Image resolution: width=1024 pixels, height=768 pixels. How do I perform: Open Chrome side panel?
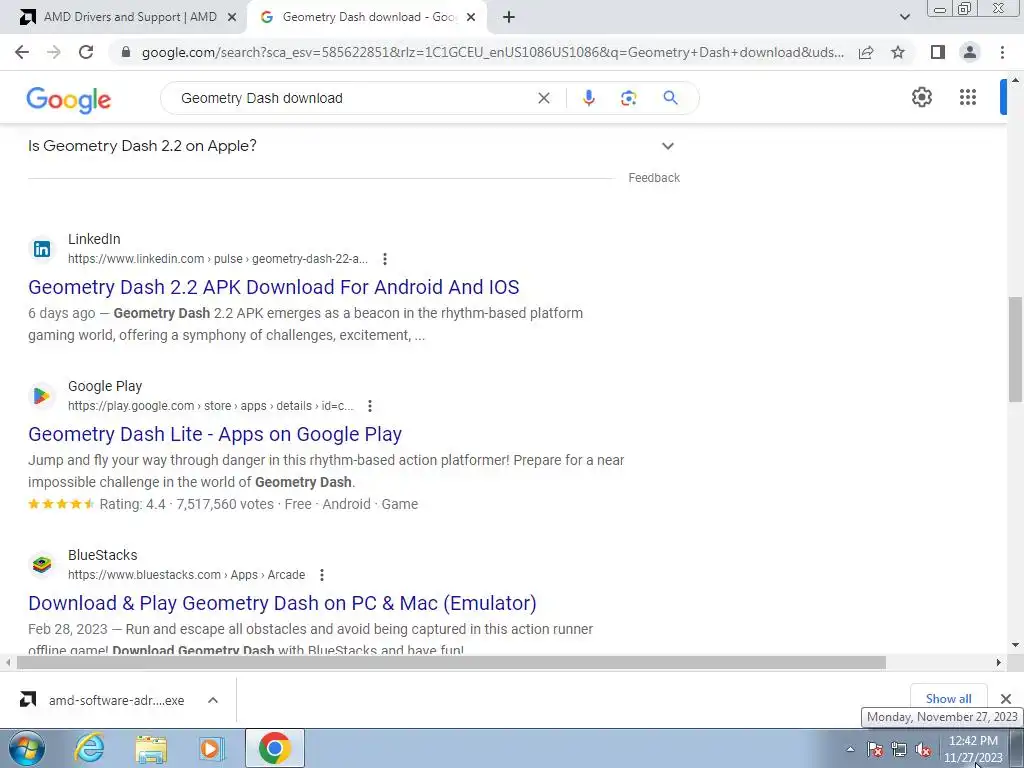click(x=937, y=52)
